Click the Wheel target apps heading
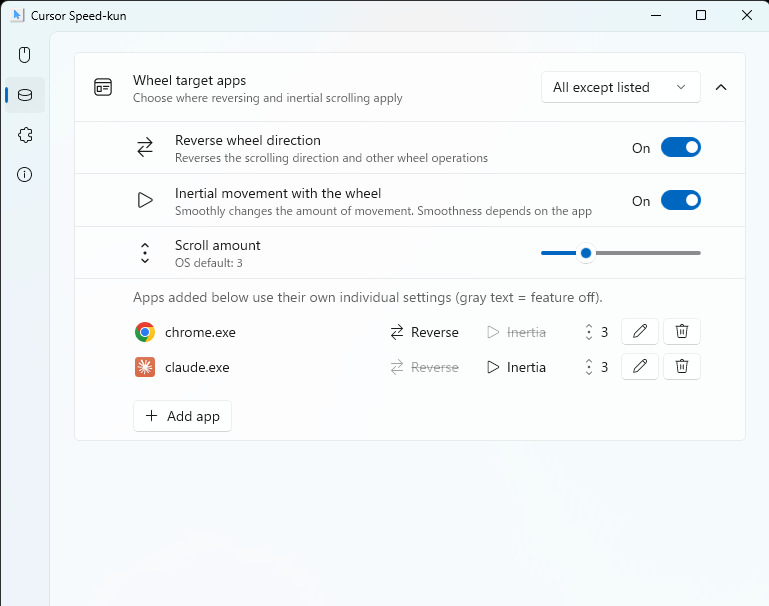This screenshot has width=769, height=606. (189, 80)
